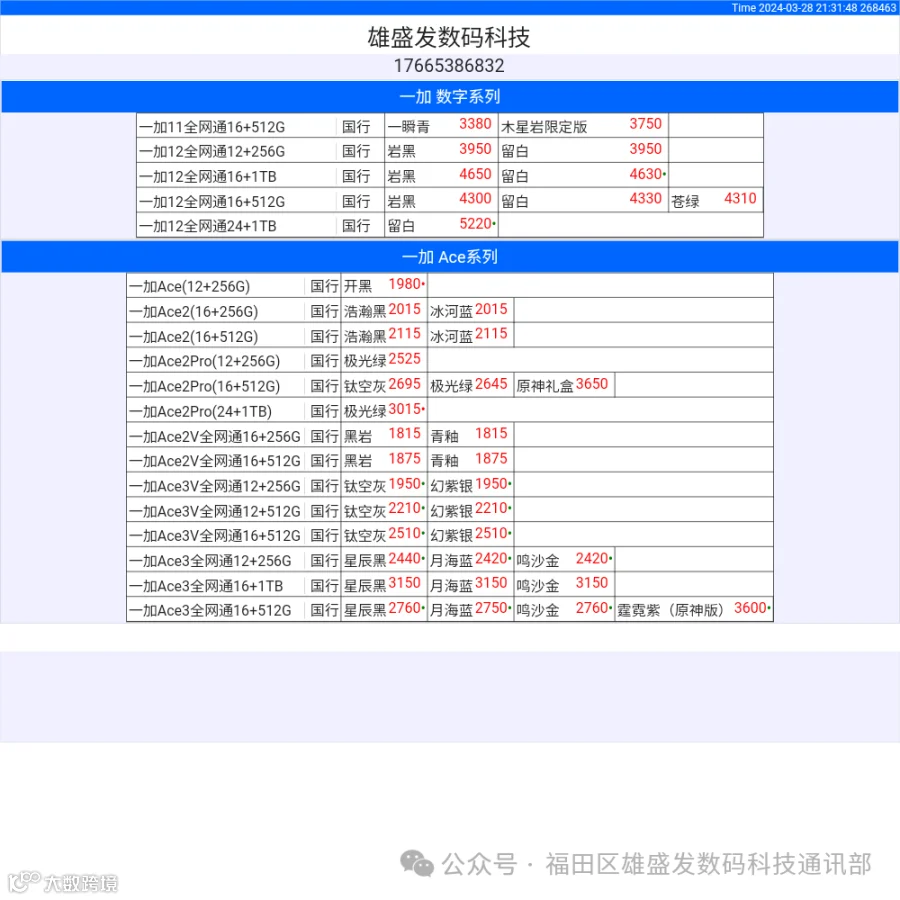Viewport: 900px width, 900px height.
Task: Select the row 一加Ace3V全网通16+512G
Action: click(450, 534)
